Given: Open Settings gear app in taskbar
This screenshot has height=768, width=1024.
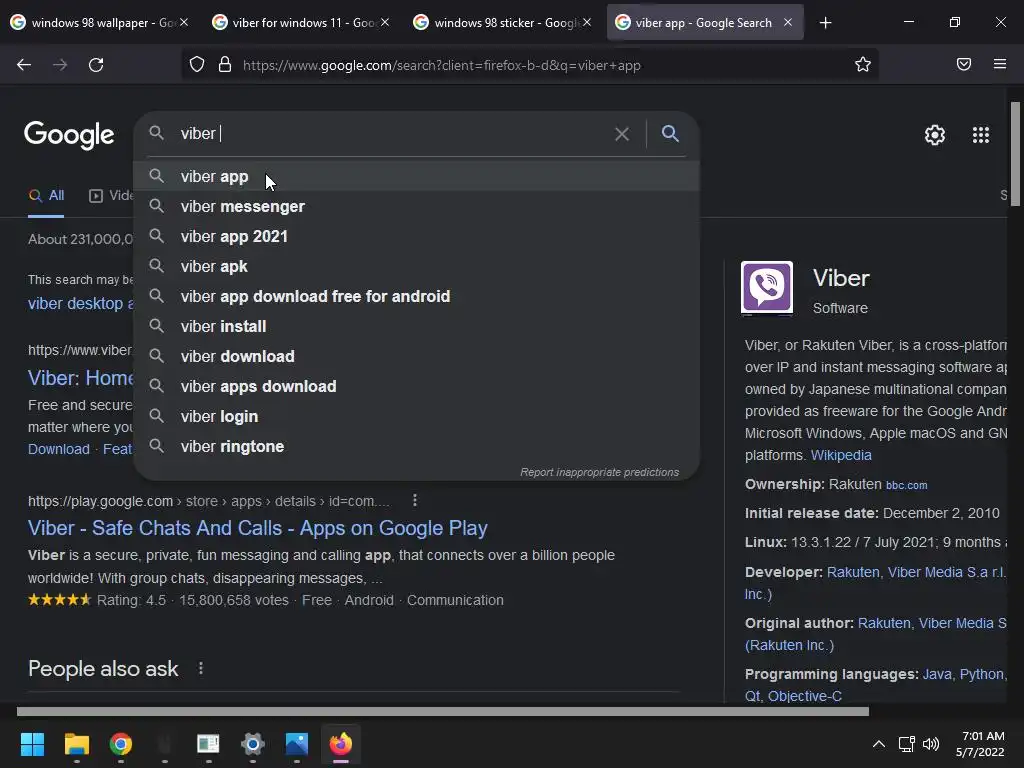Looking at the screenshot, I should (x=253, y=744).
